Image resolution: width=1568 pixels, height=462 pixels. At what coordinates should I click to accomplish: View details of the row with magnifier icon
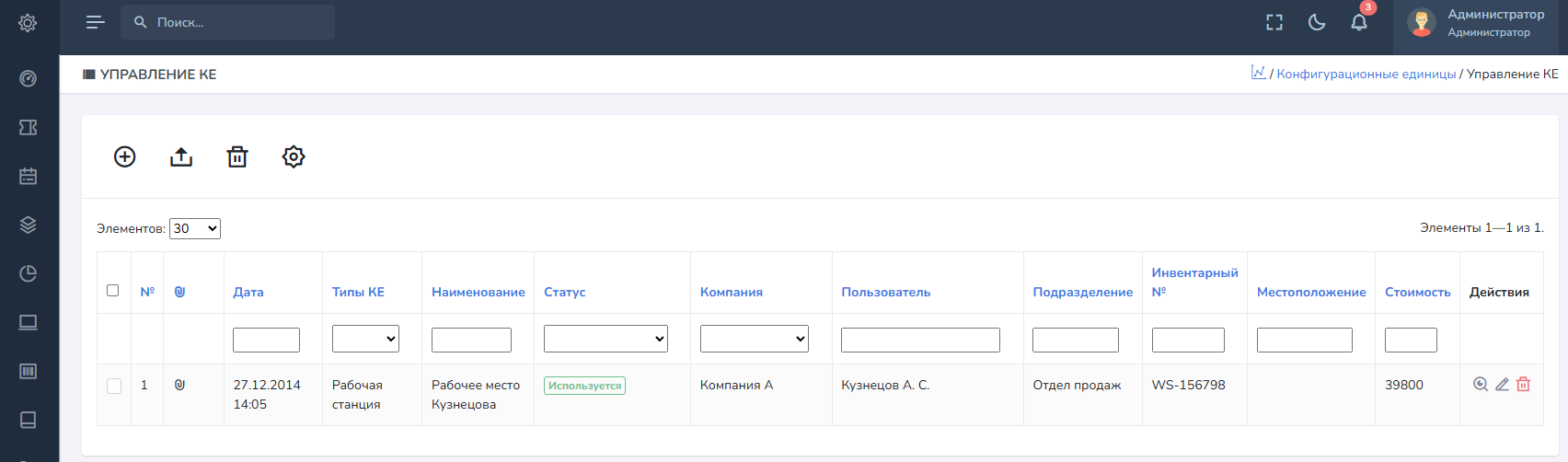[1481, 385]
